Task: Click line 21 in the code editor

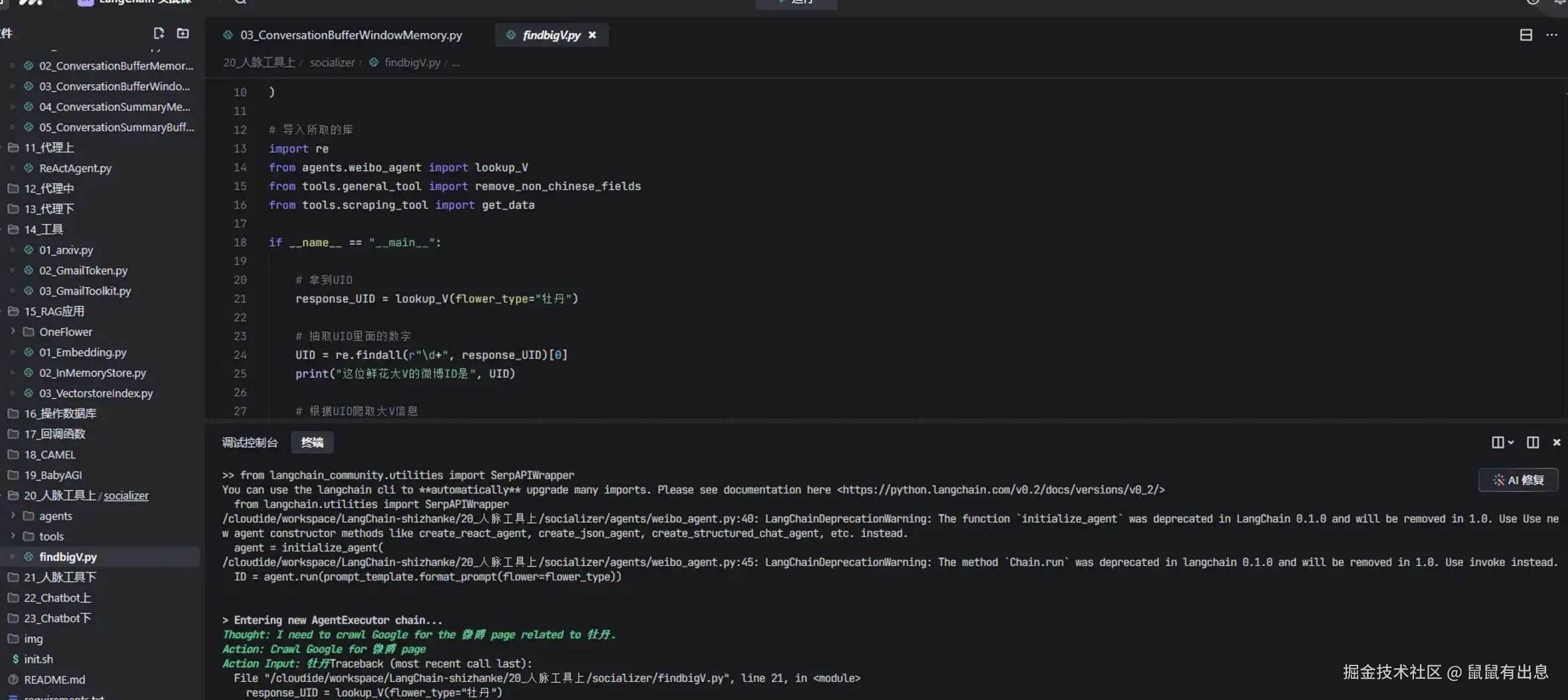Action: [436, 299]
